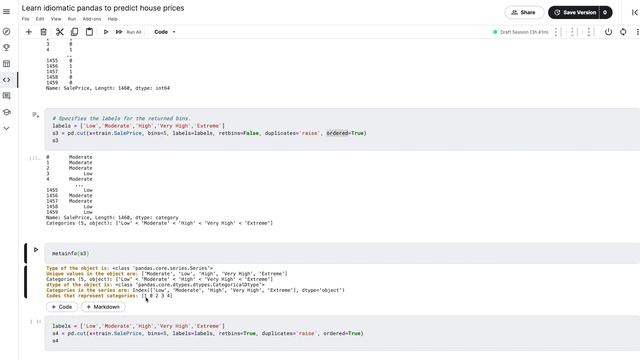Run the current cell from toolbar
The height and width of the screenshot is (360, 640).
coord(106,32)
